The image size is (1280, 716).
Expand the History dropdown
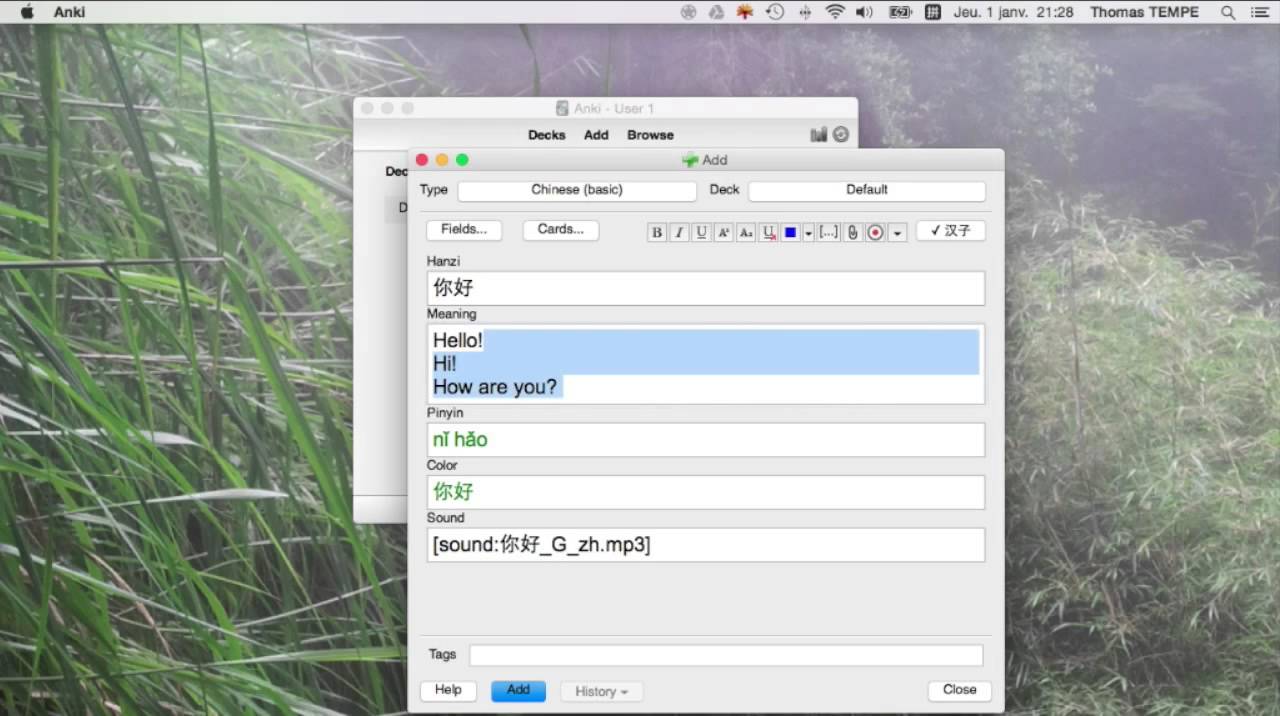pyautogui.click(x=602, y=691)
